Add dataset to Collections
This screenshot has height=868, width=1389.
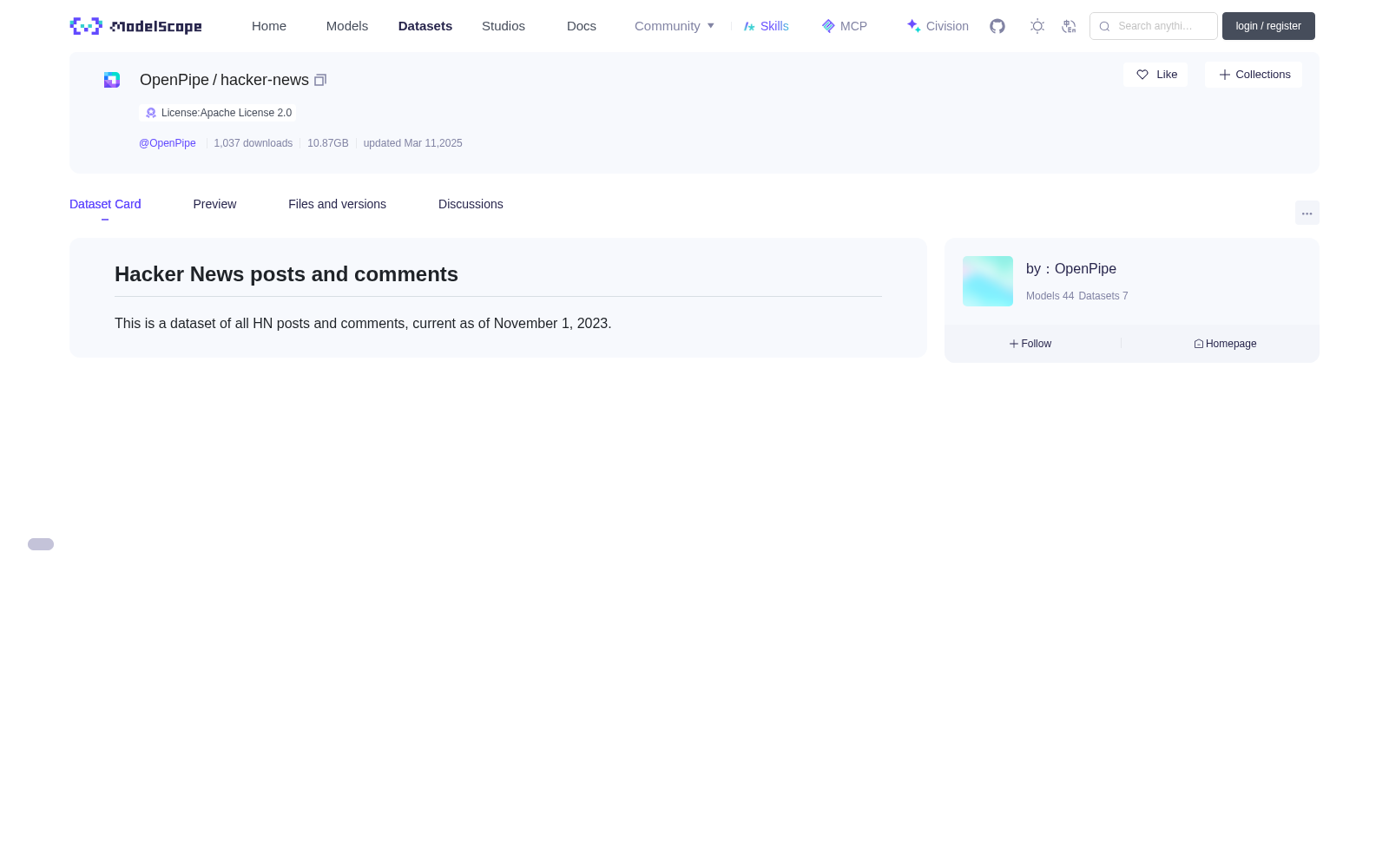(1254, 75)
